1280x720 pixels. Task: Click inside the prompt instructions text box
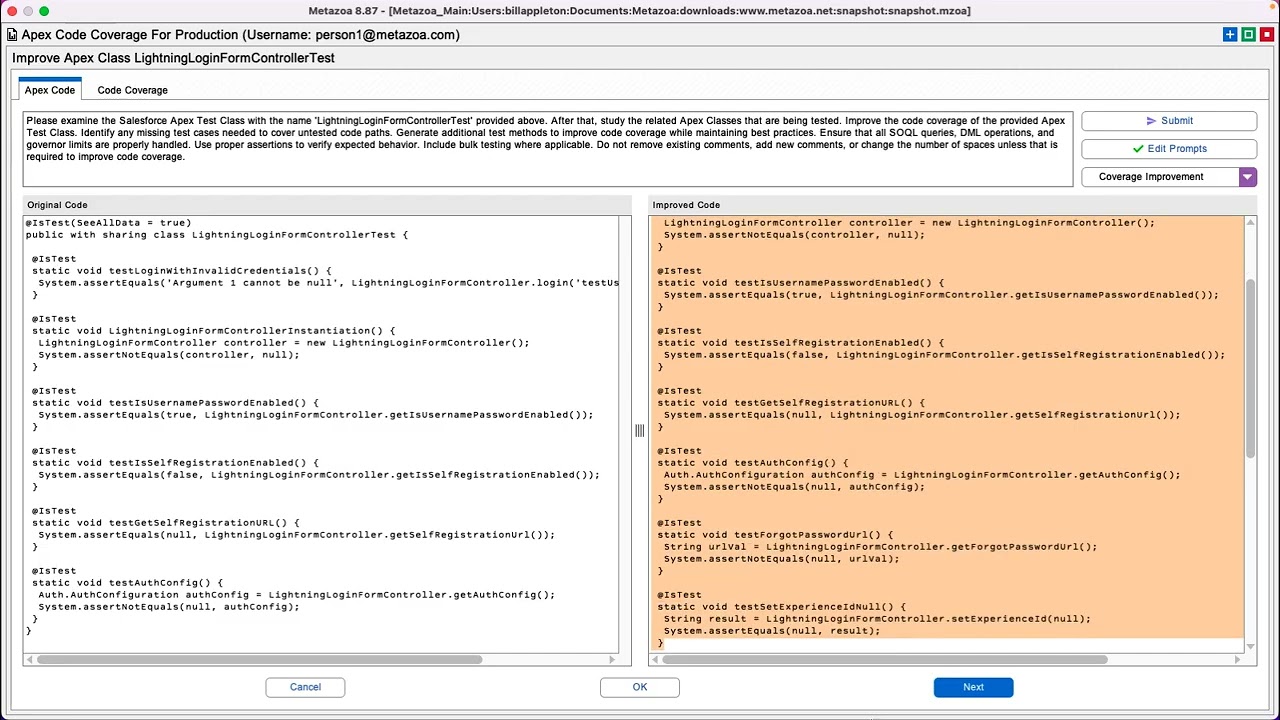point(548,149)
